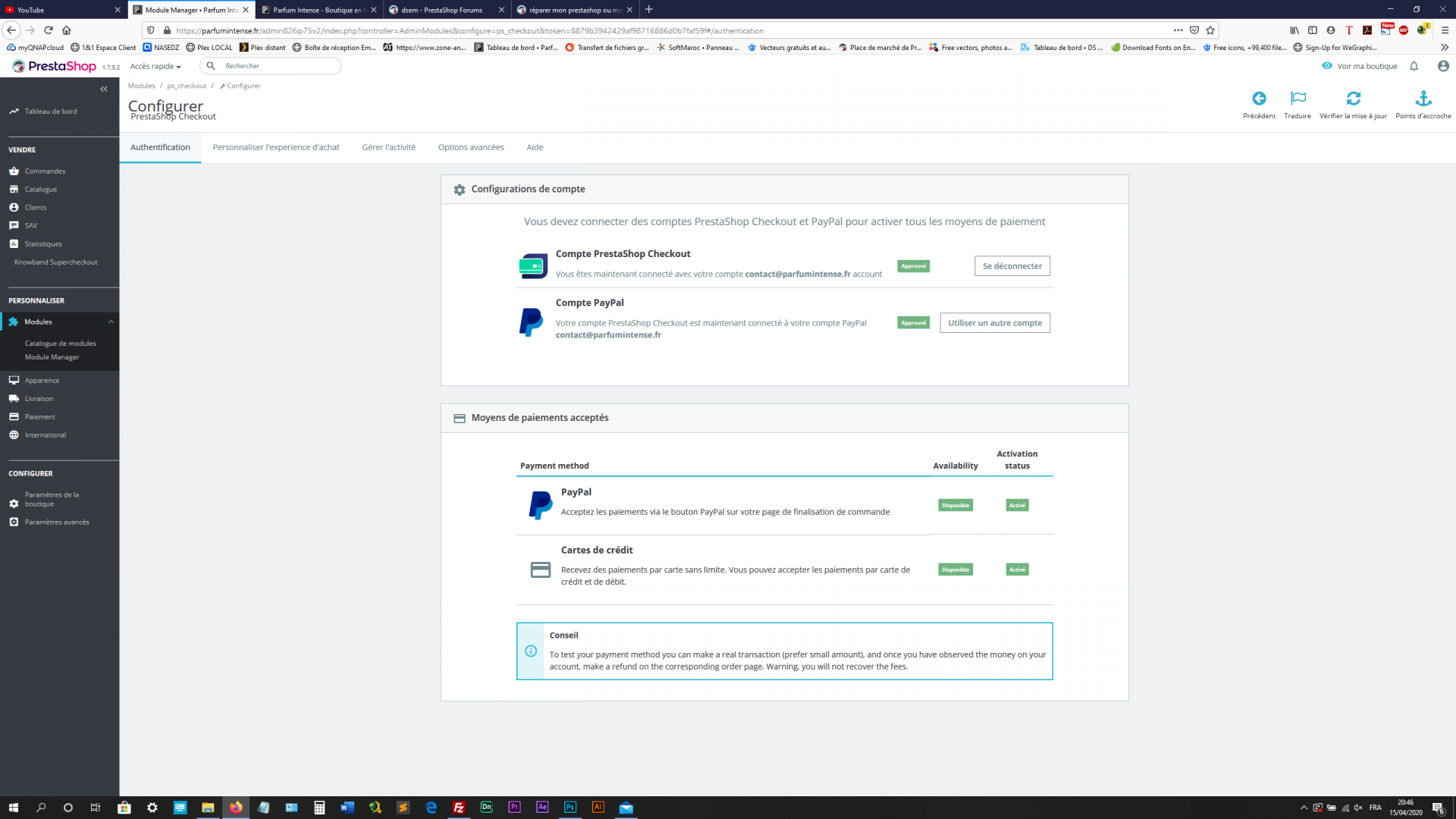Click the Traduire flag icon
The height and width of the screenshot is (819, 1456).
click(1298, 99)
